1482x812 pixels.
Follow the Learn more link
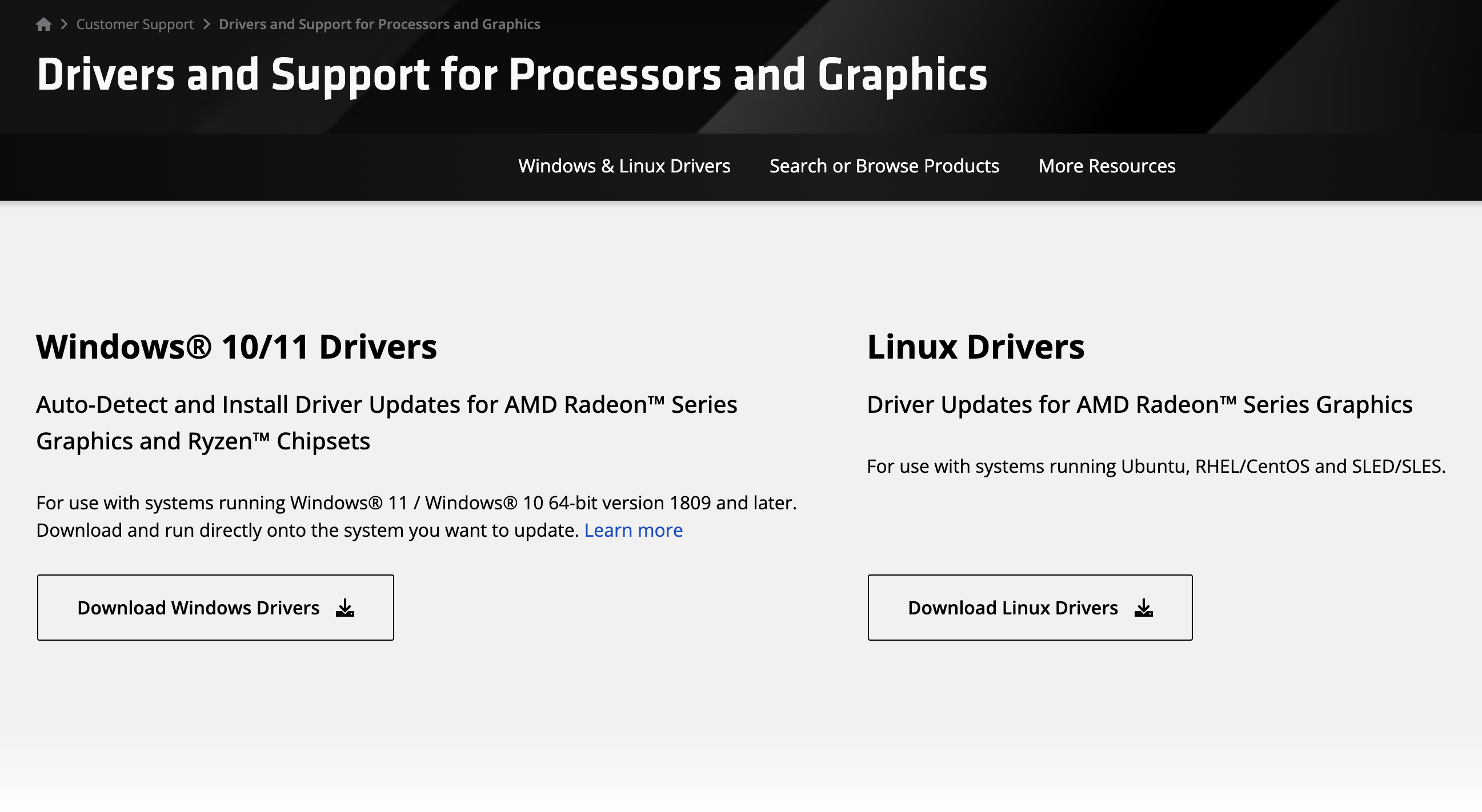[x=634, y=530]
